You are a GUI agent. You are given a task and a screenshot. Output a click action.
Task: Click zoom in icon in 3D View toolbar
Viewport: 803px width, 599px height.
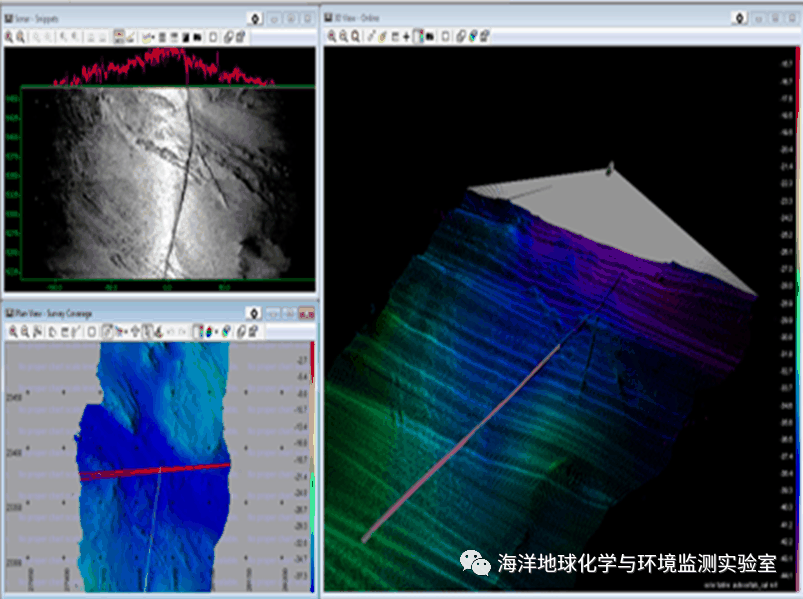[332, 36]
